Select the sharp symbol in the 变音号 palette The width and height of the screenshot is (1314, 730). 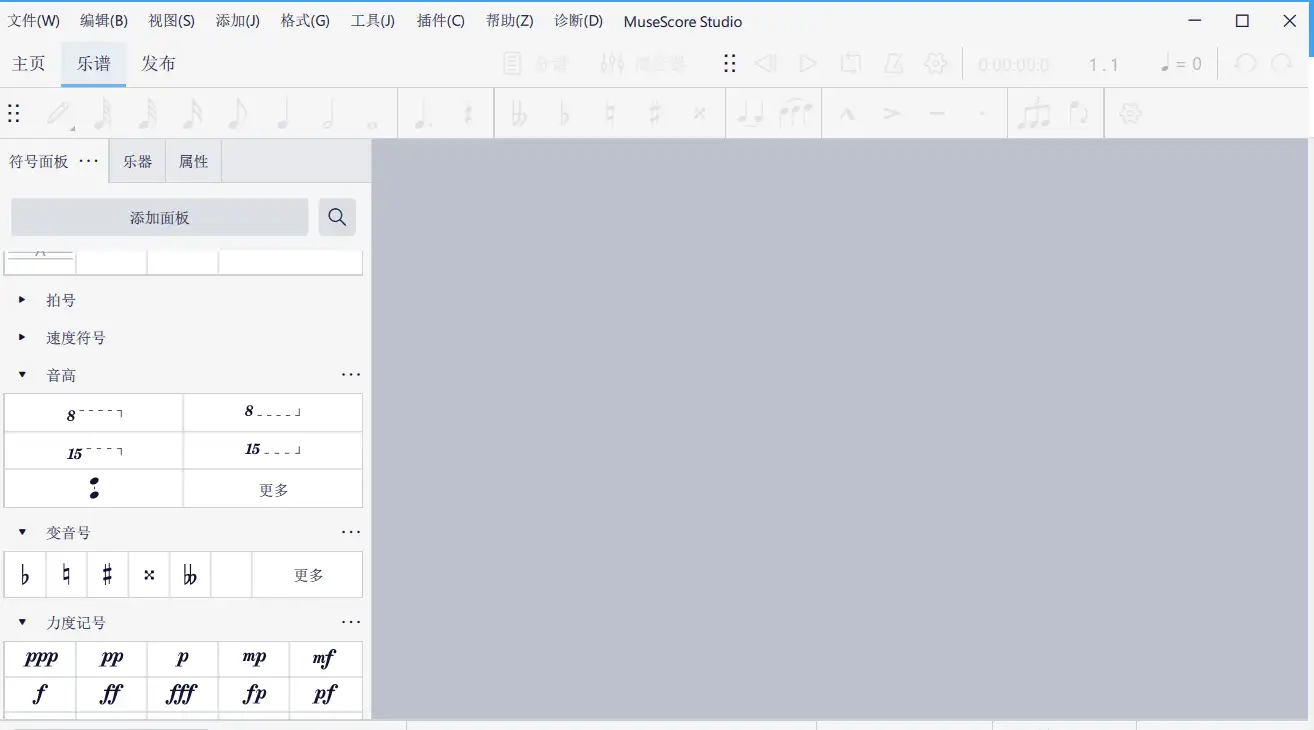(x=107, y=575)
